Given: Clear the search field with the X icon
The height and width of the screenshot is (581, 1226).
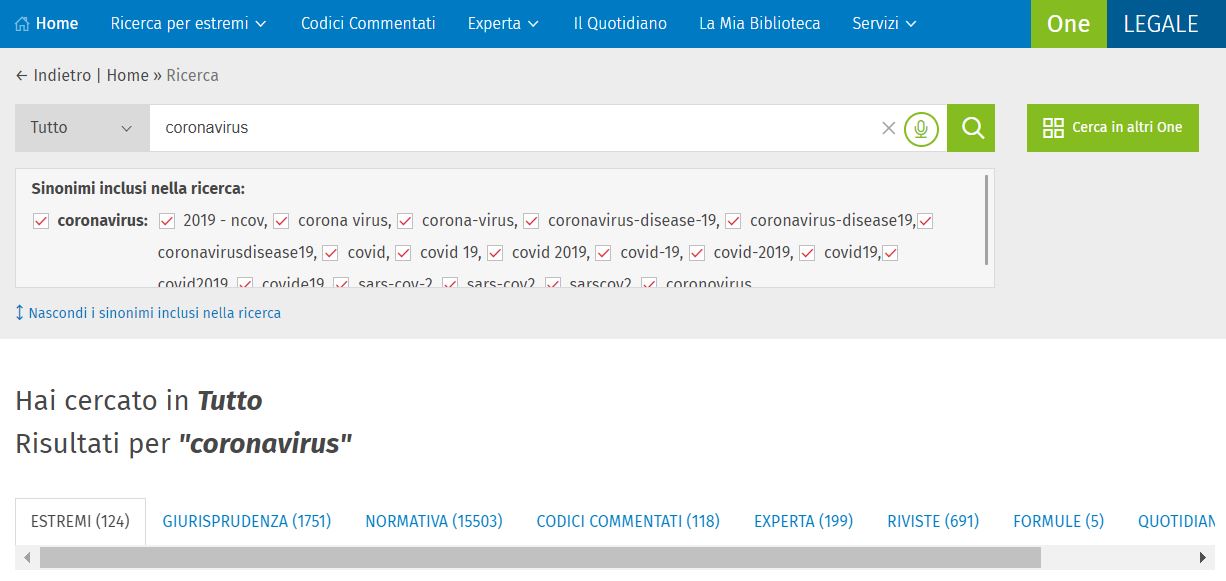Looking at the screenshot, I should (x=888, y=128).
